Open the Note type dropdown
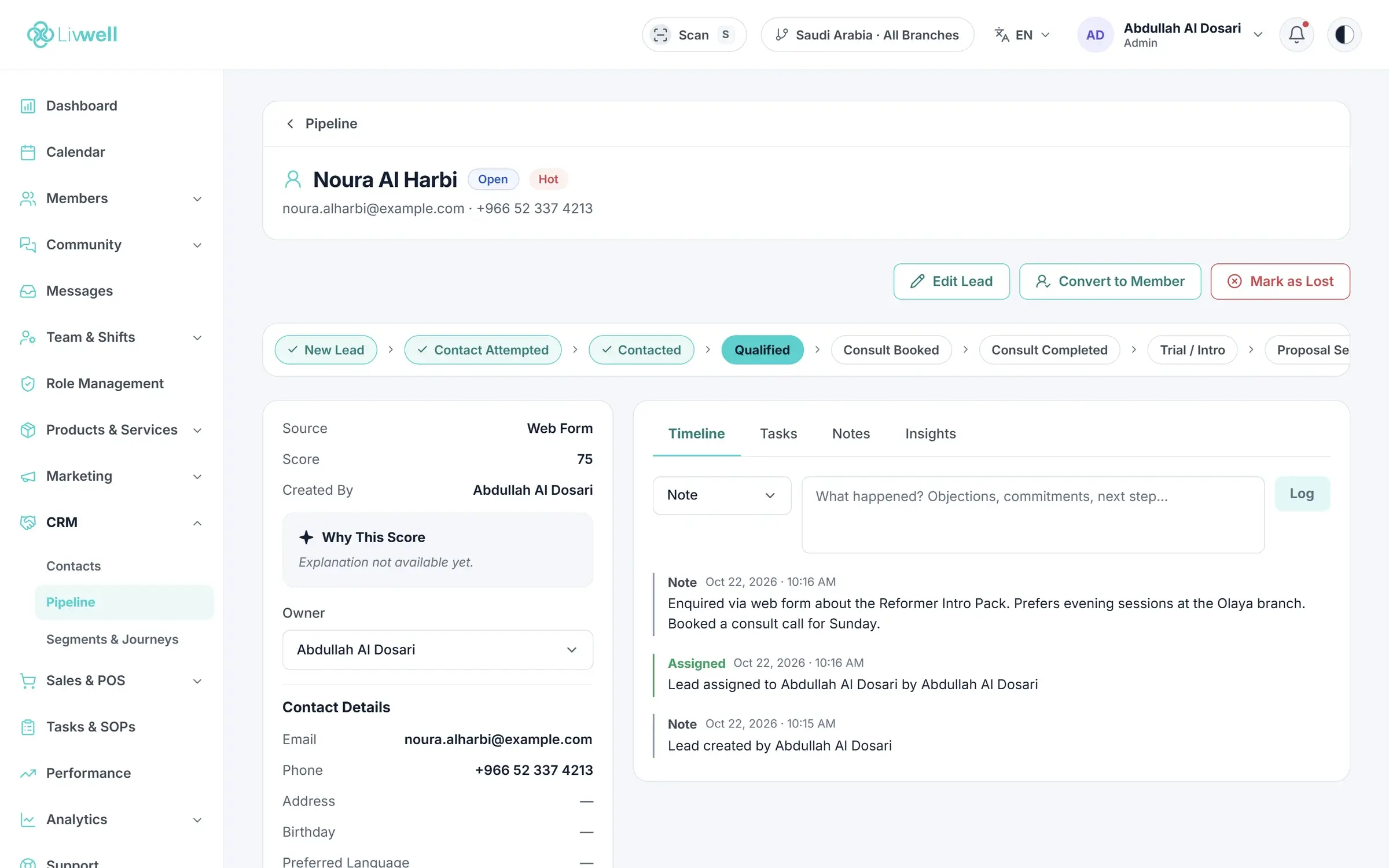The height and width of the screenshot is (868, 1389). 722,495
